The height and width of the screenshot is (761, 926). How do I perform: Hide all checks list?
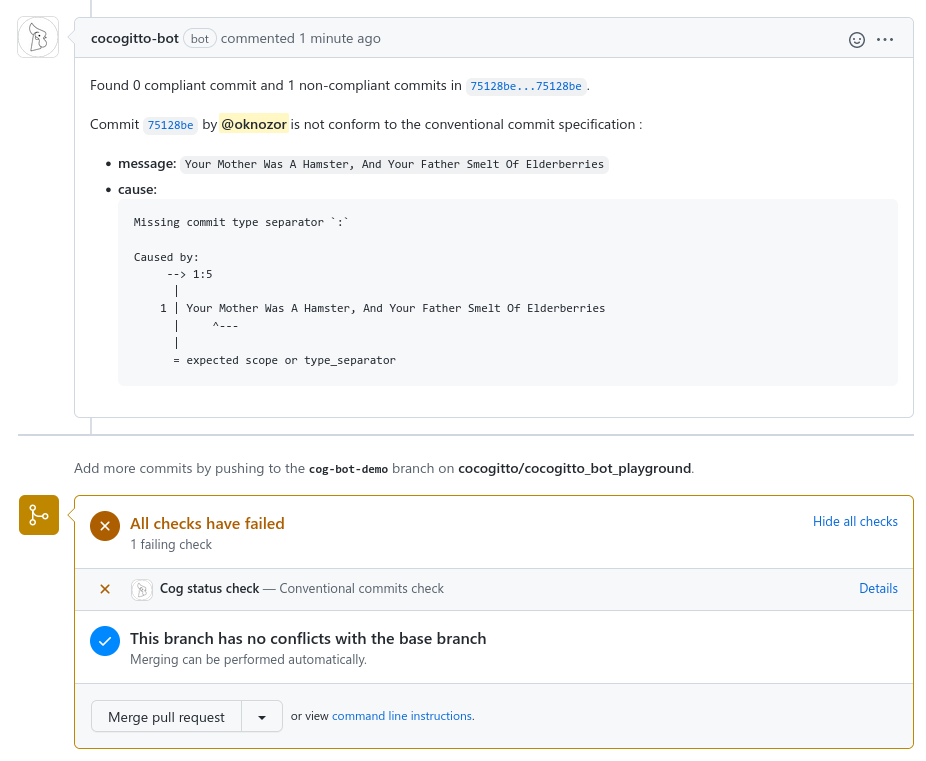point(855,522)
